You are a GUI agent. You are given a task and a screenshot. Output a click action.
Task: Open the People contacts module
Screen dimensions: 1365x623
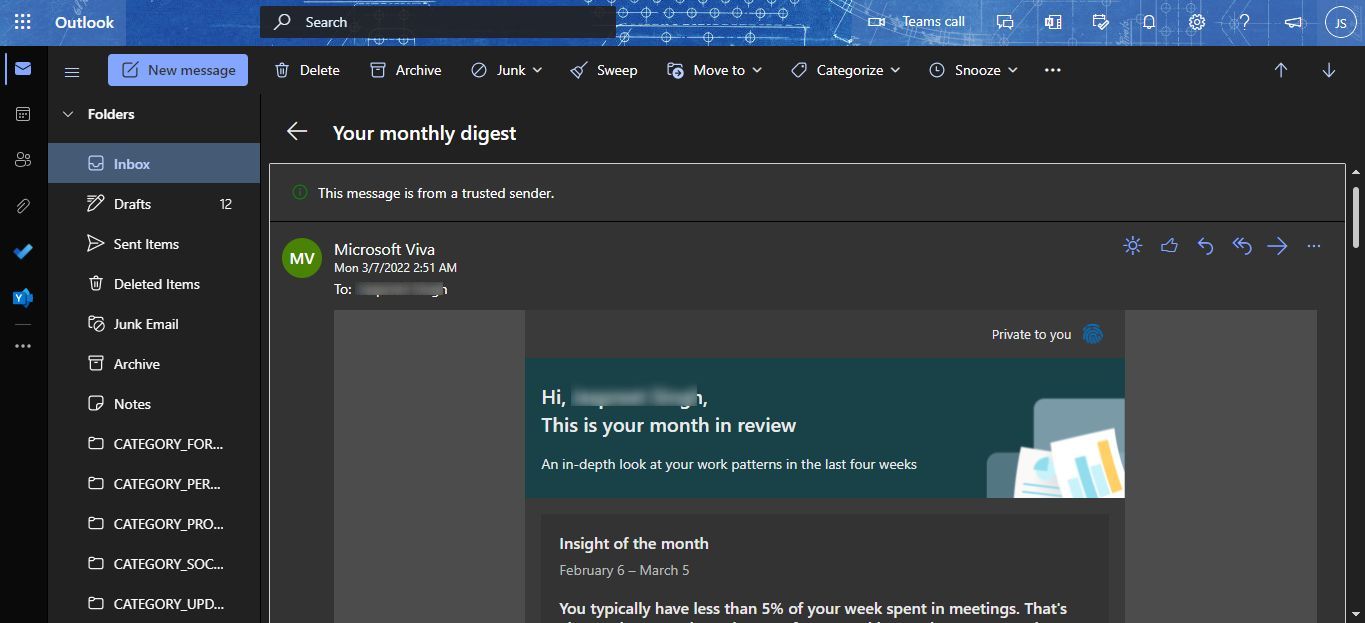(x=23, y=160)
